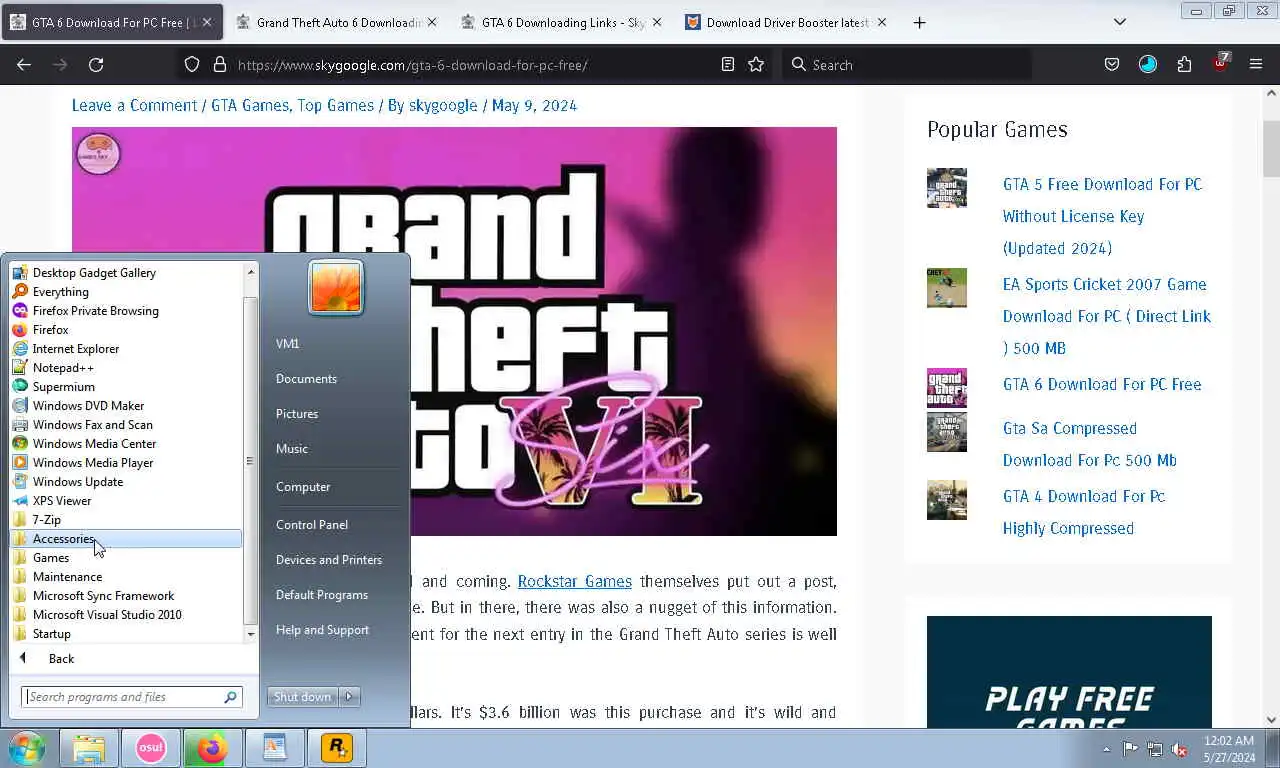The width and height of the screenshot is (1280, 768).
Task: Reload the page with the refresh icon
Action: (x=96, y=65)
